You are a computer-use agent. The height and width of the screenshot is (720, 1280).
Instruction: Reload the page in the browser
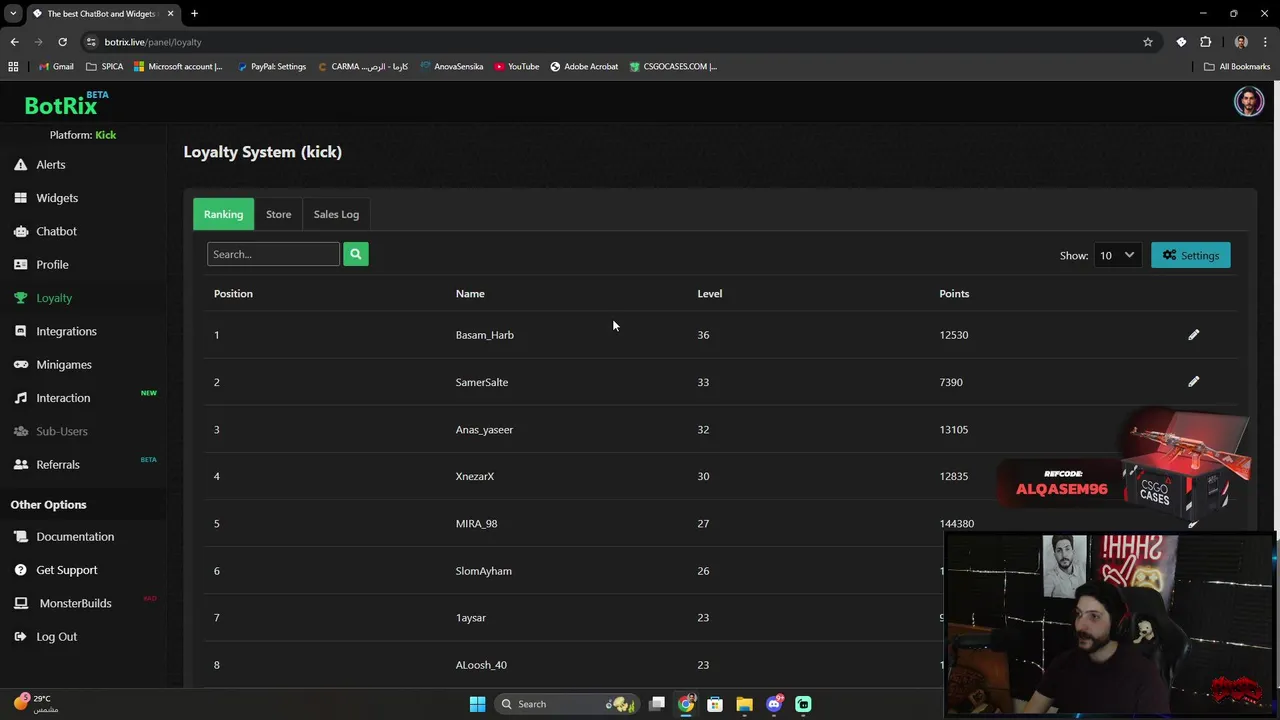pyautogui.click(x=62, y=42)
